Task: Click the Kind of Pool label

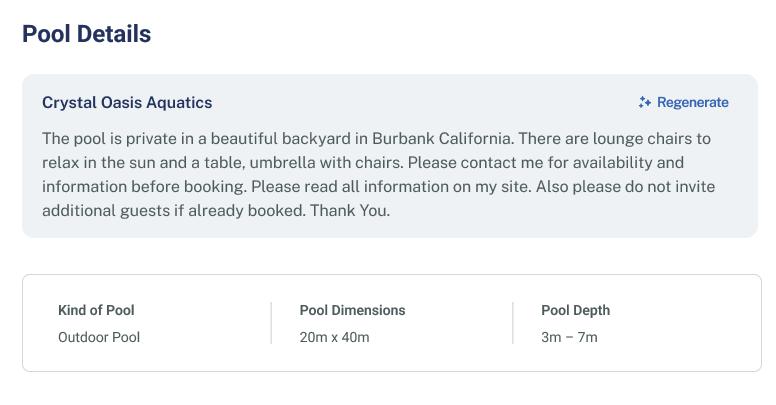Action: (x=96, y=310)
